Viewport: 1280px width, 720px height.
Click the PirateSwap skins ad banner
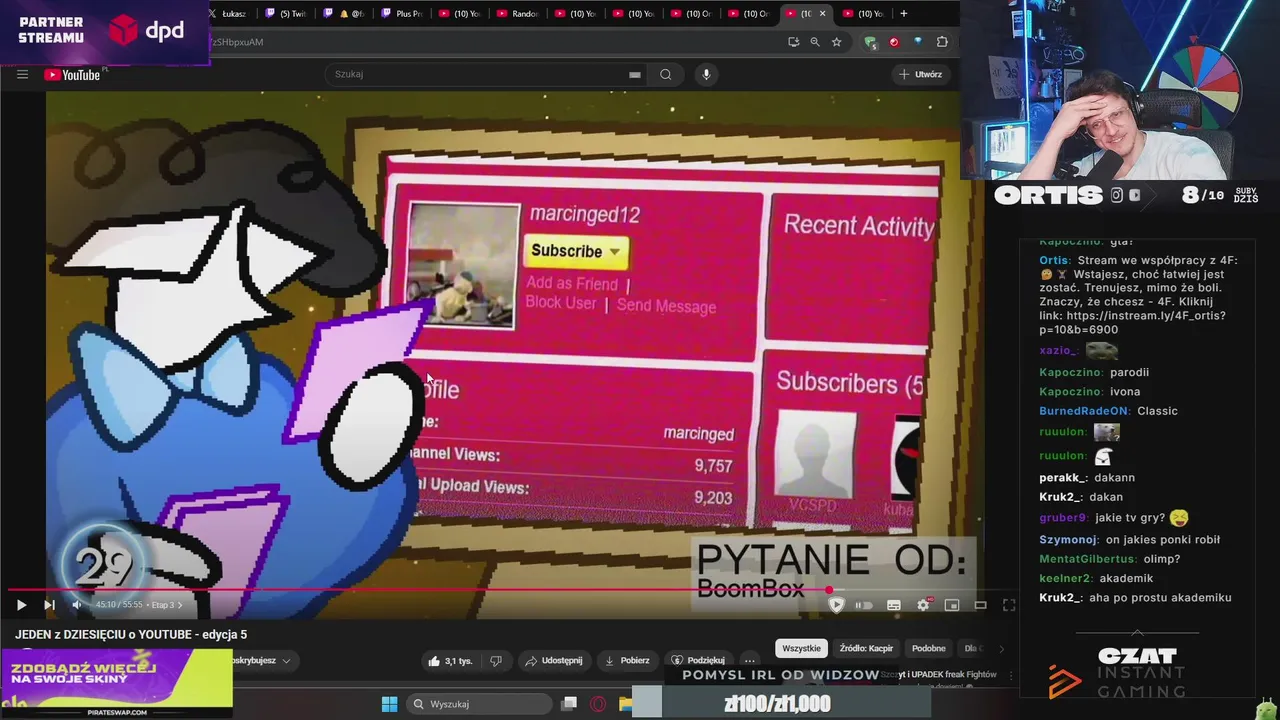pyautogui.click(x=117, y=683)
